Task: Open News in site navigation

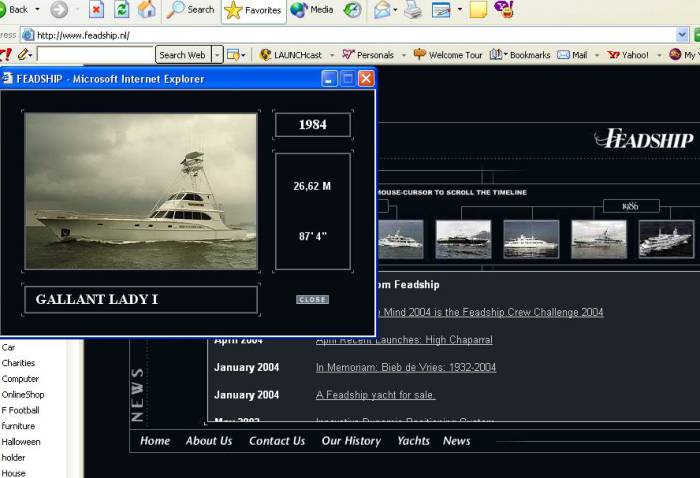Action: coord(456,441)
